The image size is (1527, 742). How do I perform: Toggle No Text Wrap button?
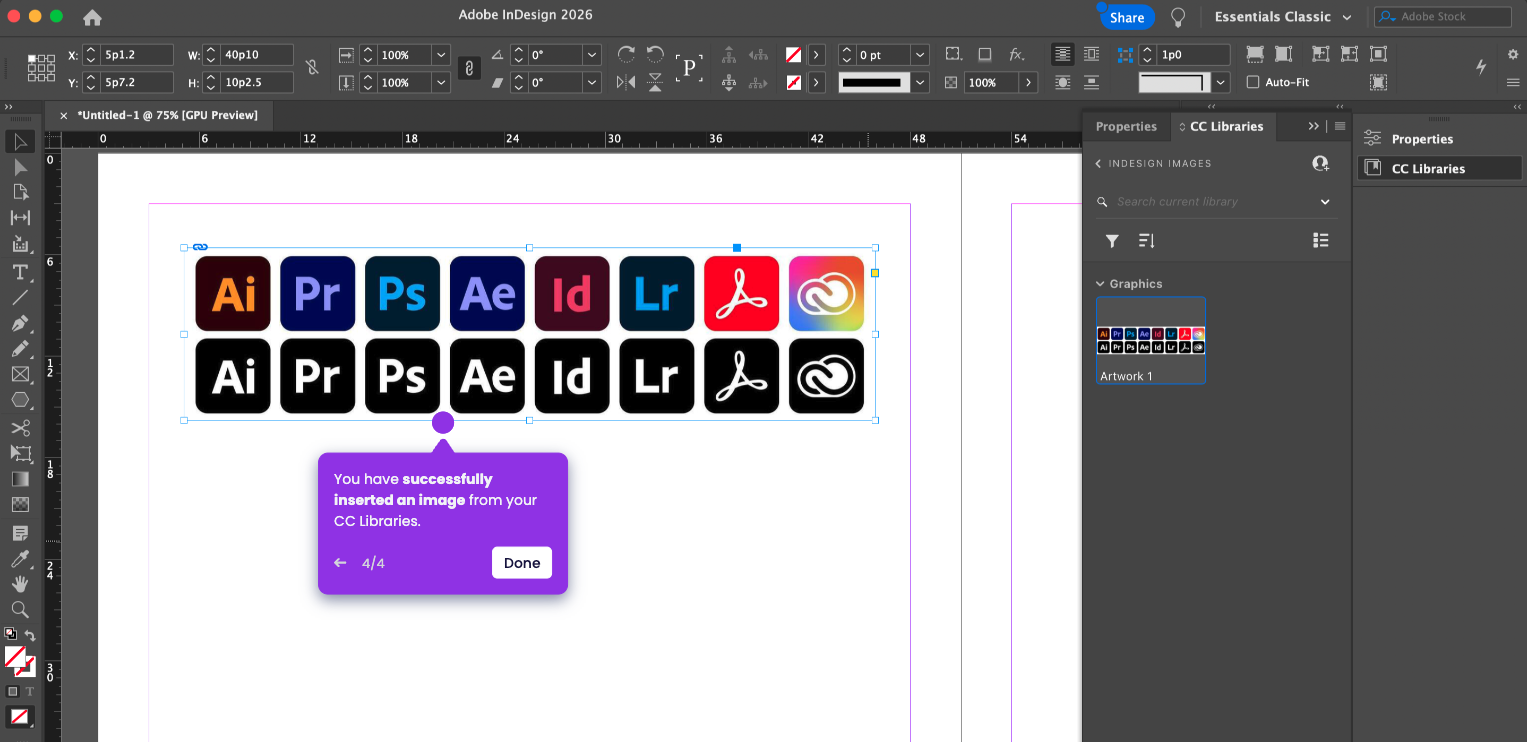click(1062, 54)
